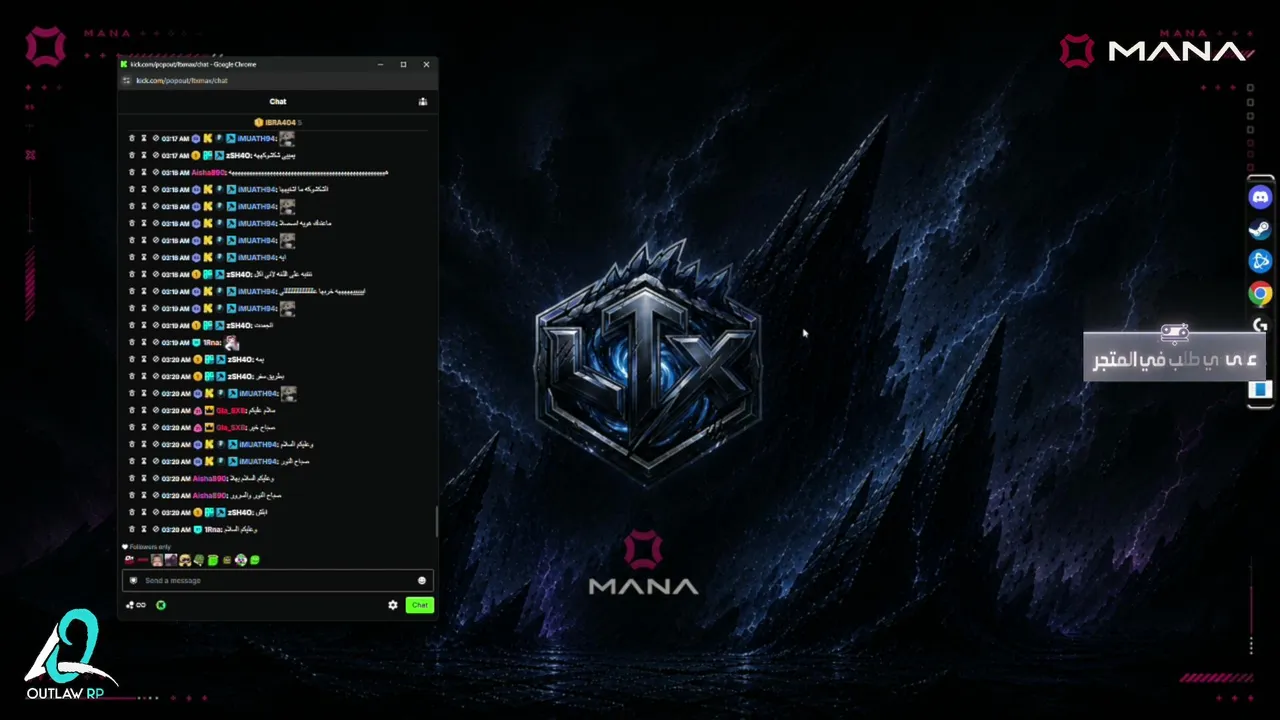Image resolution: width=1280 pixels, height=720 pixels.
Task: Click iMUATH94 username in 03:17 AM message
Action: [258, 139]
